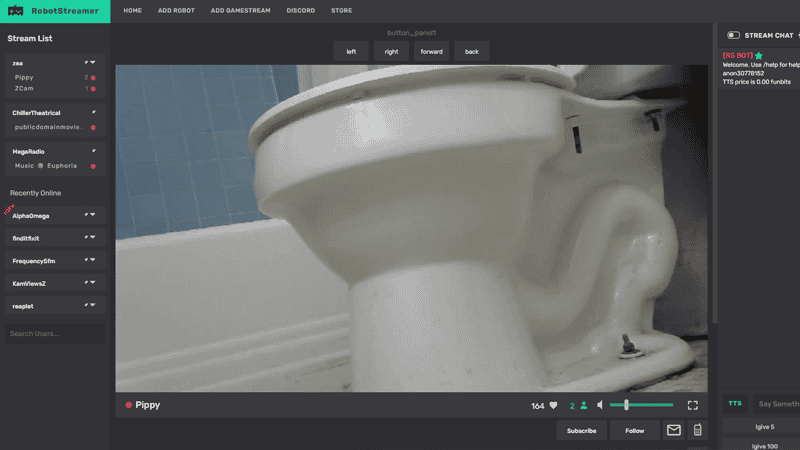Move the robot forward

coord(432,52)
